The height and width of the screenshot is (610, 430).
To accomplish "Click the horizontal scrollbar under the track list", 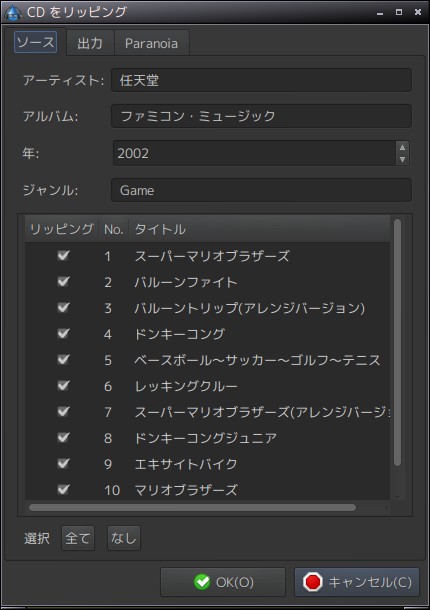I will tap(192, 507).
